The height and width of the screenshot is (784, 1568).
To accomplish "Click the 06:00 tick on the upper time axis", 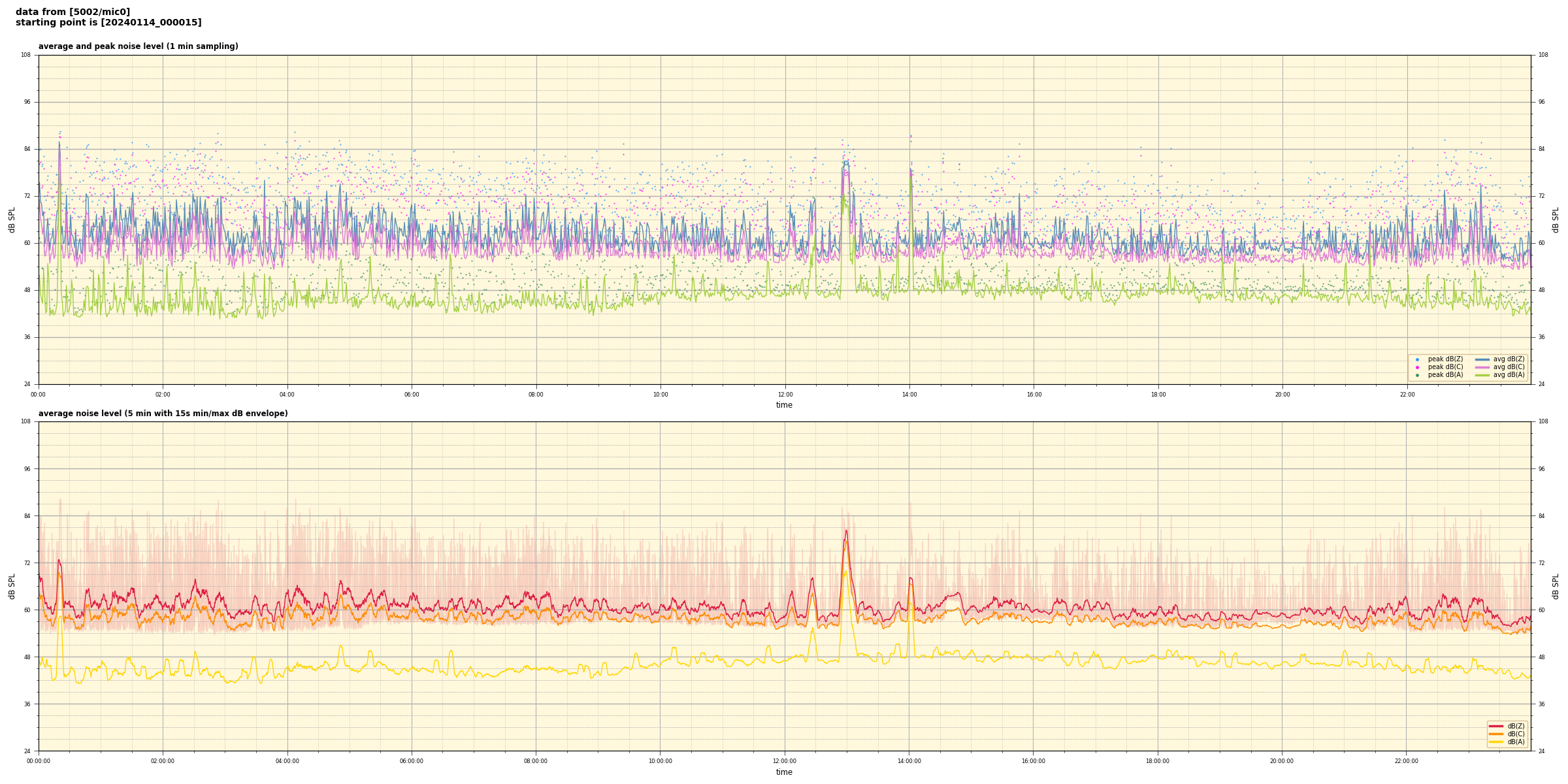I will pos(412,395).
